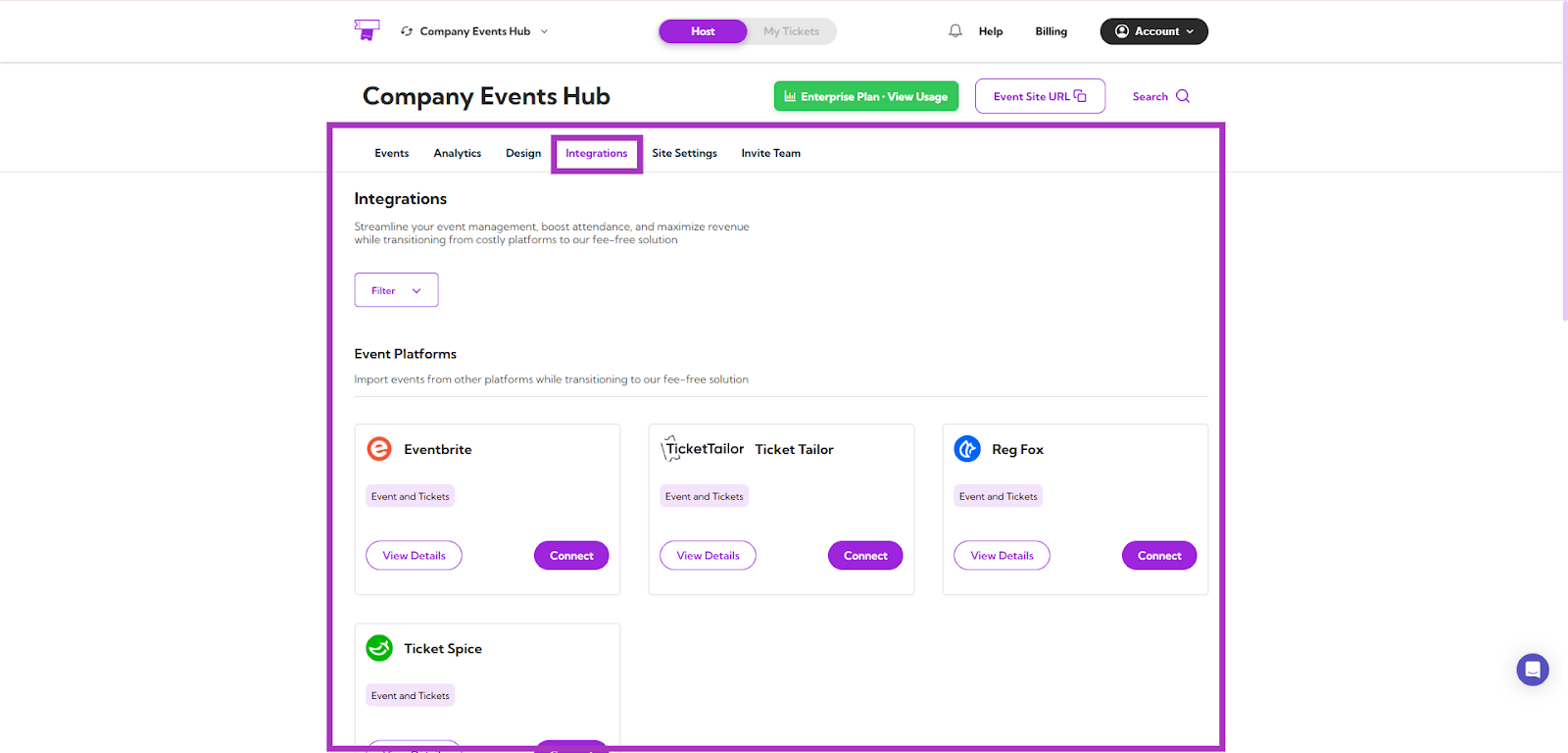Click Enterprise Plan View Usage button

866,96
